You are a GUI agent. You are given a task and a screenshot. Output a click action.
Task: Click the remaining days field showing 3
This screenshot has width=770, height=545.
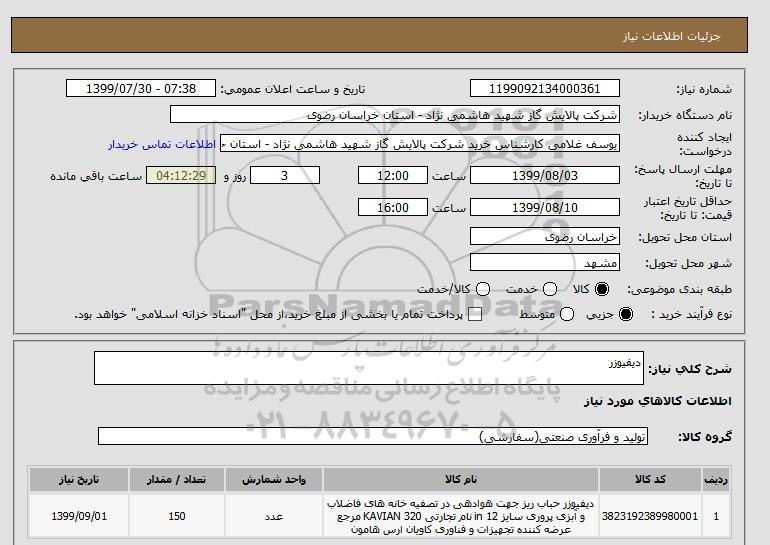coord(285,175)
